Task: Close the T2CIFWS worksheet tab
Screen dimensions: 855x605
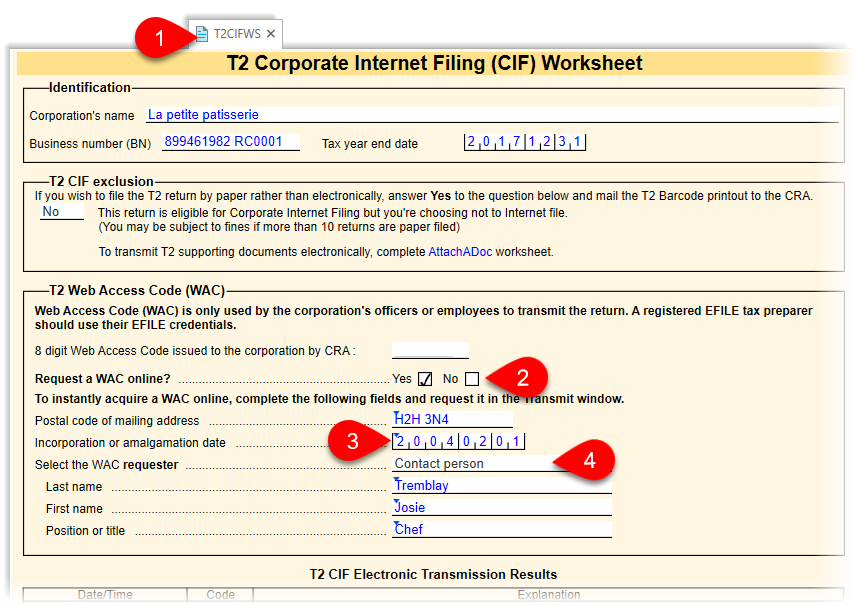Action: pyautogui.click(x=271, y=34)
